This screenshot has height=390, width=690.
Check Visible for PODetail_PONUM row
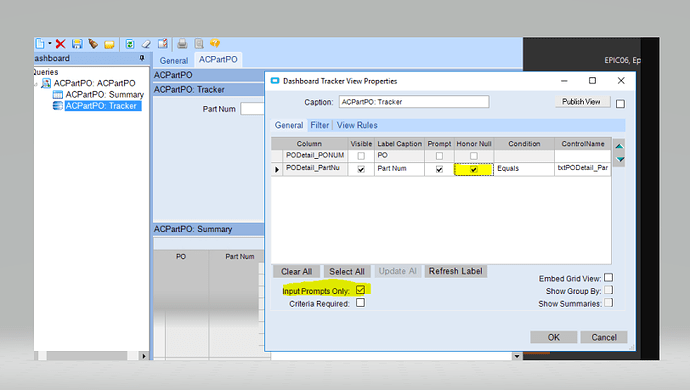361,156
